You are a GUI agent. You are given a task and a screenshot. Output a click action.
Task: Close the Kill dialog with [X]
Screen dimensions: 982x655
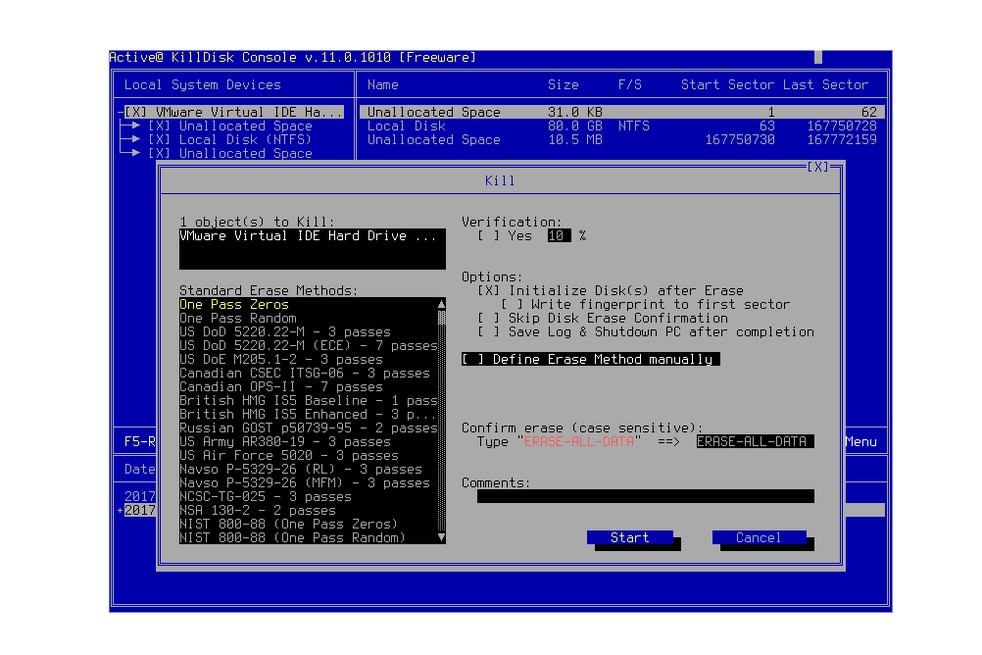(817, 167)
